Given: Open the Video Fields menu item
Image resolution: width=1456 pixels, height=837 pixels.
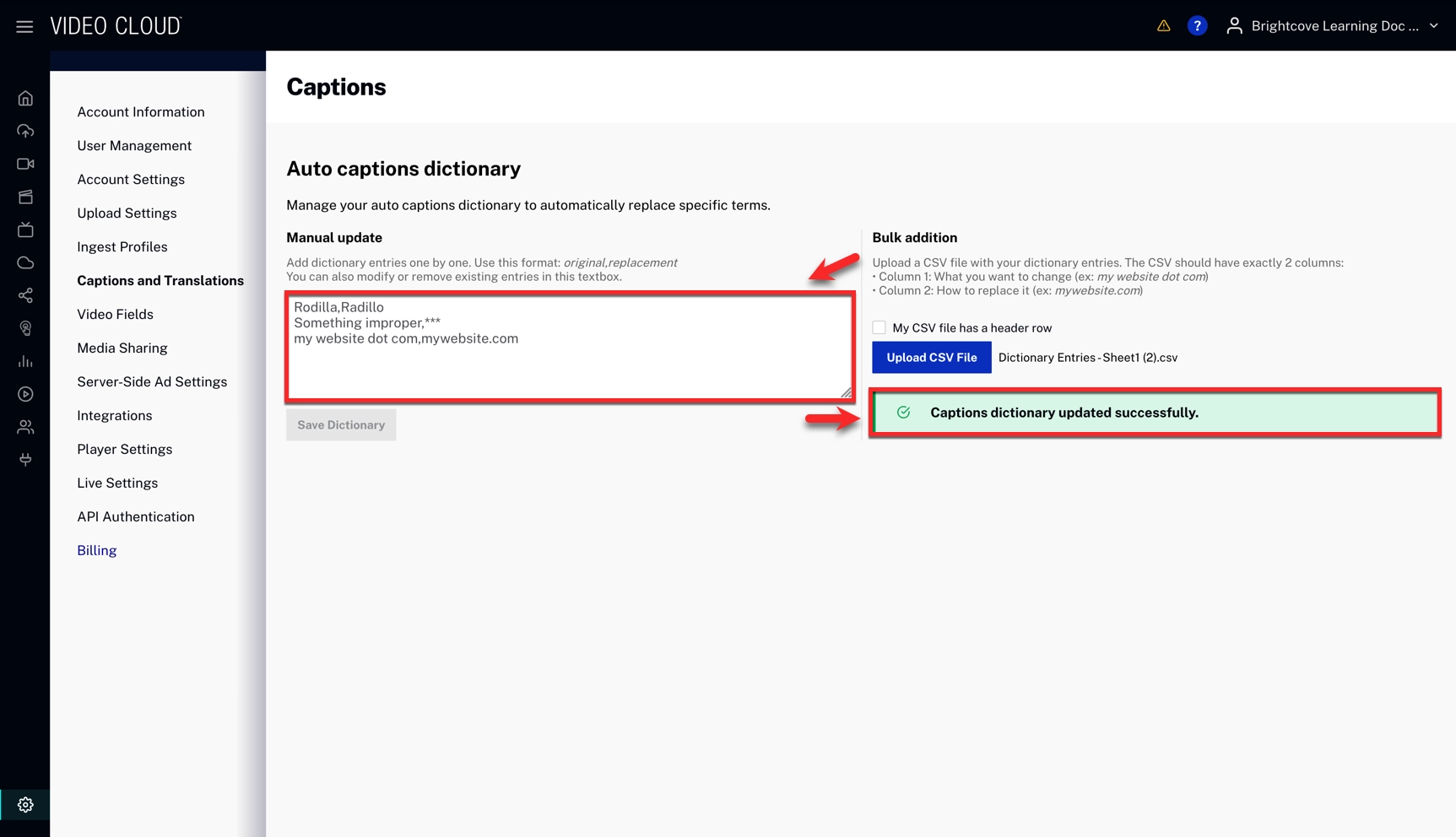Looking at the screenshot, I should point(115,315).
